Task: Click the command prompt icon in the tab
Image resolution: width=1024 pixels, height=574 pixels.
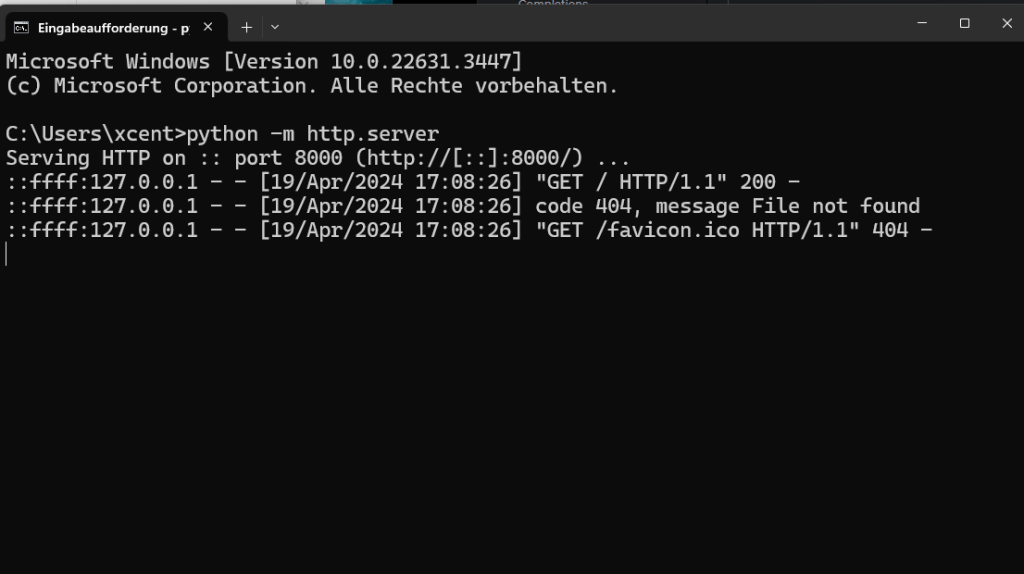Action: click(x=22, y=27)
